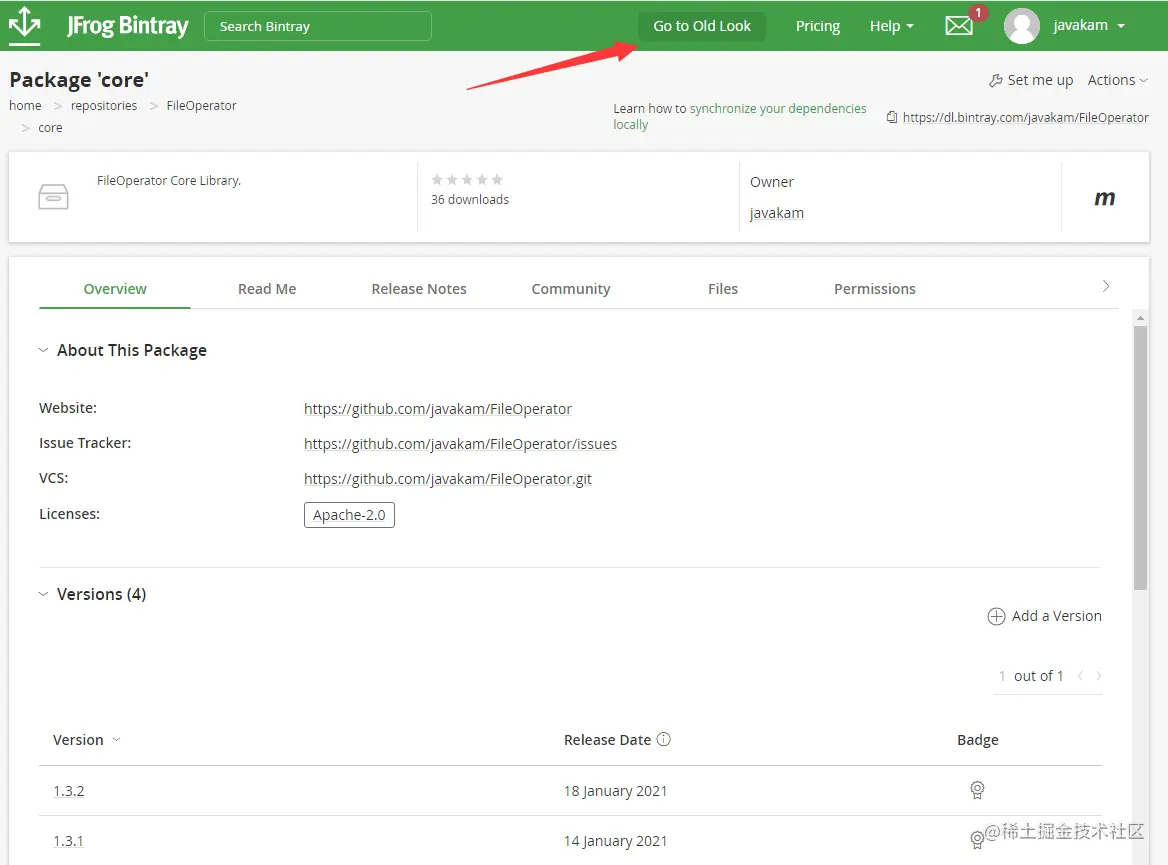The width and height of the screenshot is (1168, 865).
Task: Click the Maven 'm' logo icon
Action: 1105,198
